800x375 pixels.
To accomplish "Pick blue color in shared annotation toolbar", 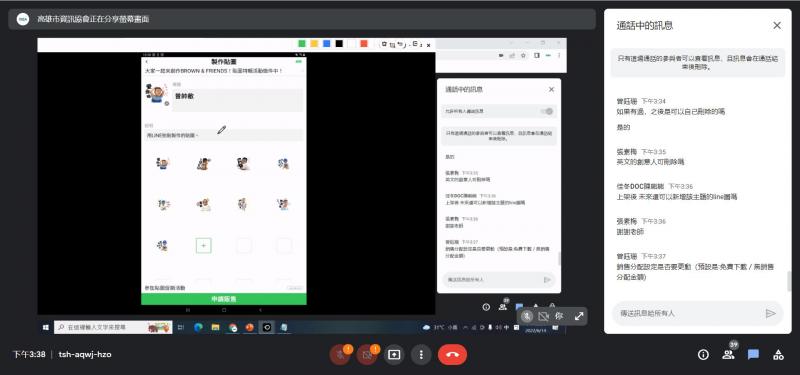I will point(327,44).
